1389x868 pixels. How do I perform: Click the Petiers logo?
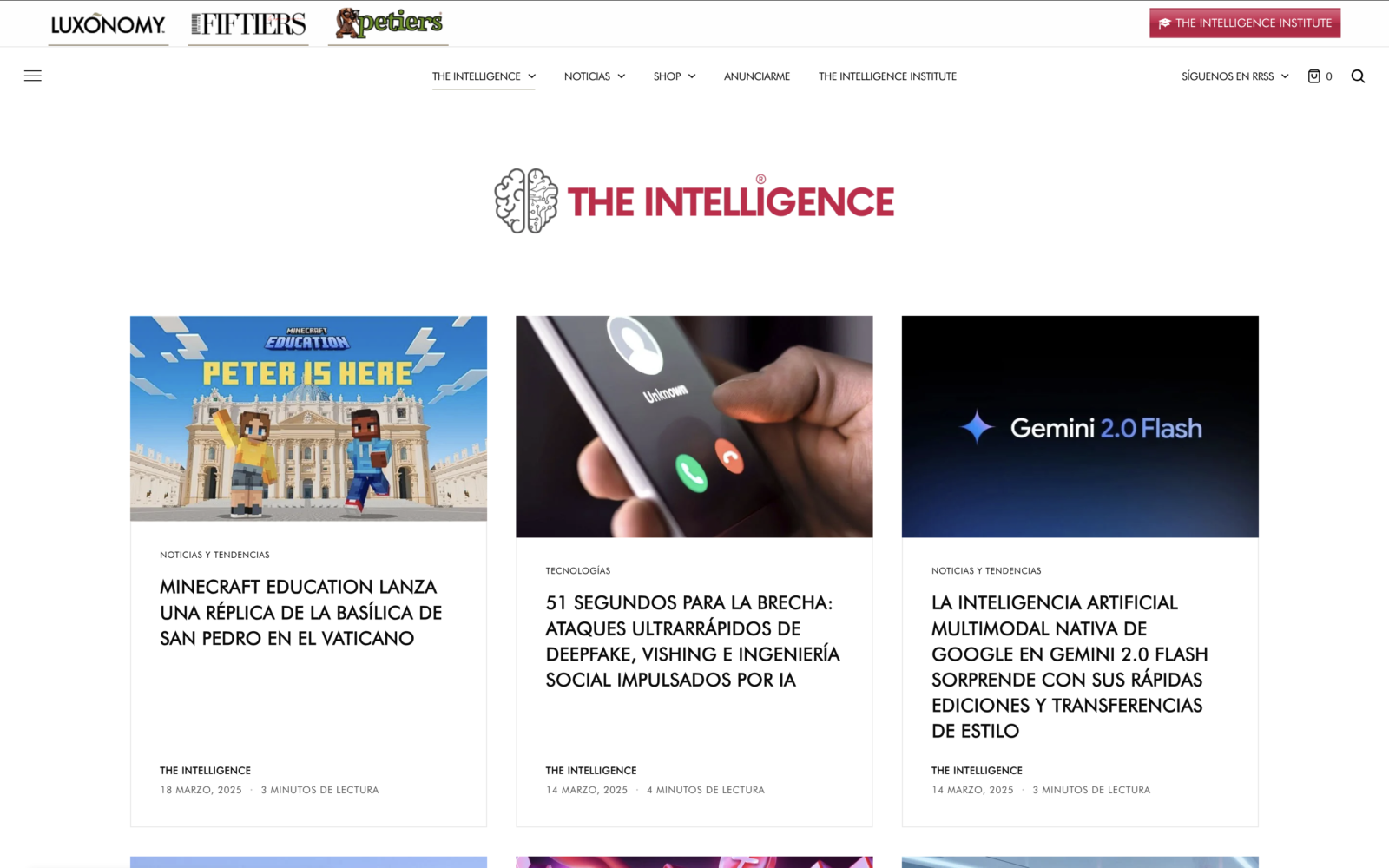(x=388, y=23)
